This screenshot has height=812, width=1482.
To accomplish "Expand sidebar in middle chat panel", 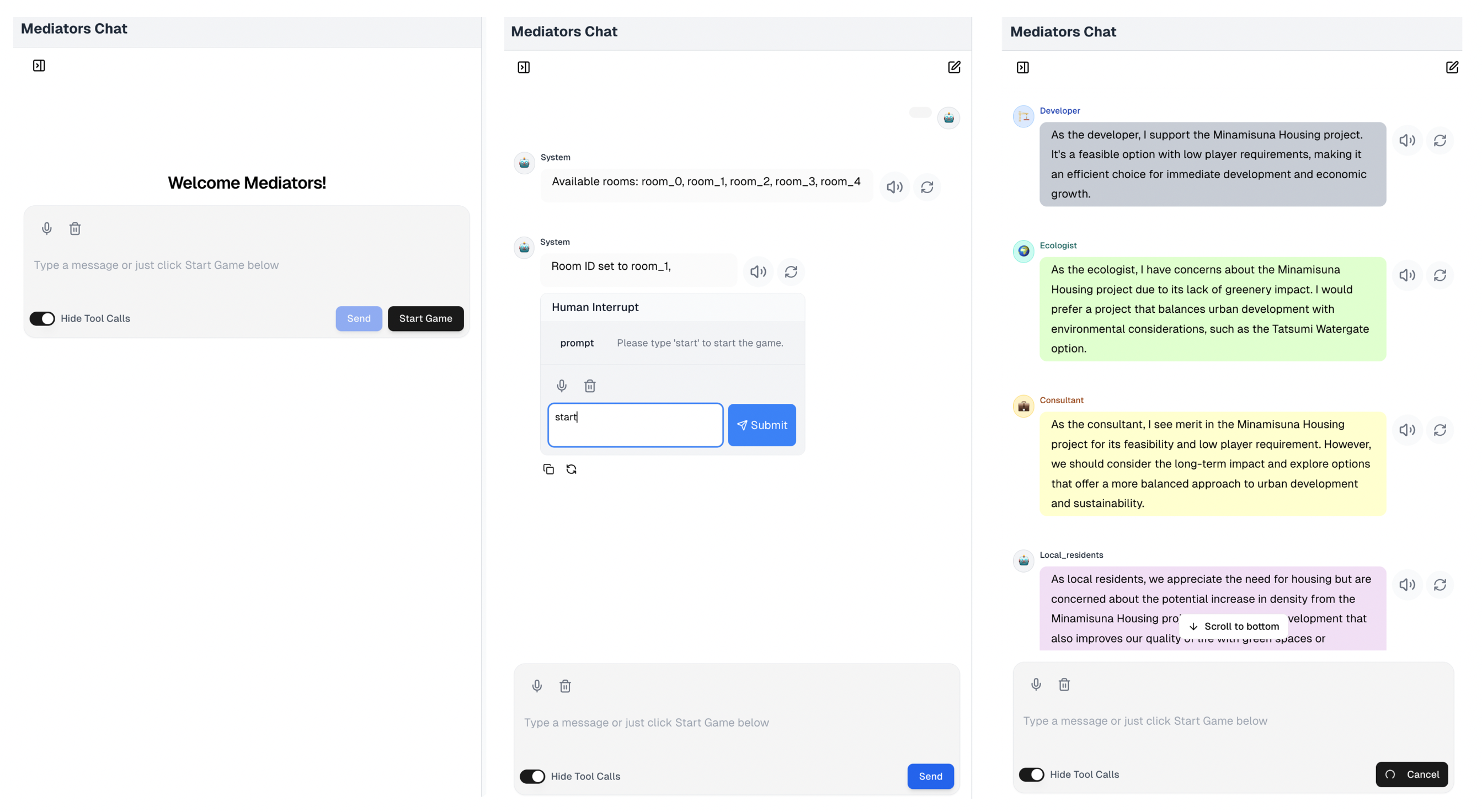I will click(523, 67).
